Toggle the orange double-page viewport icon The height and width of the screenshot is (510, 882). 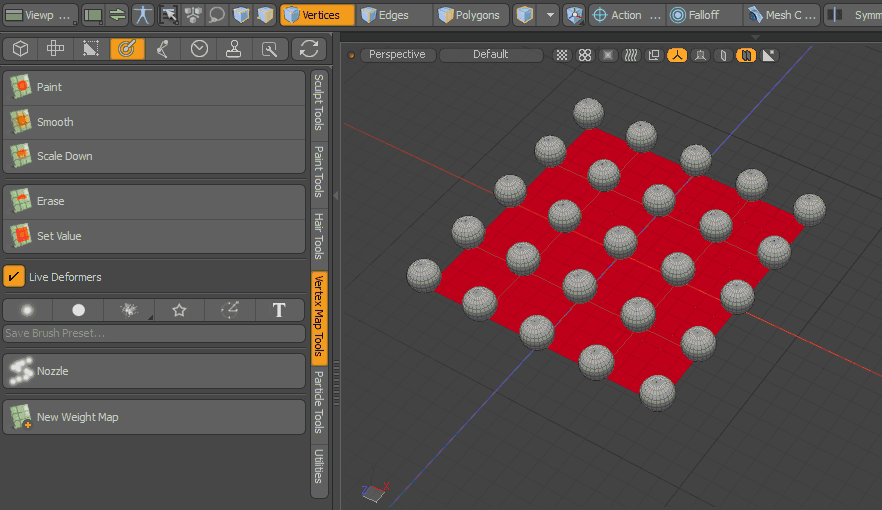coord(746,55)
